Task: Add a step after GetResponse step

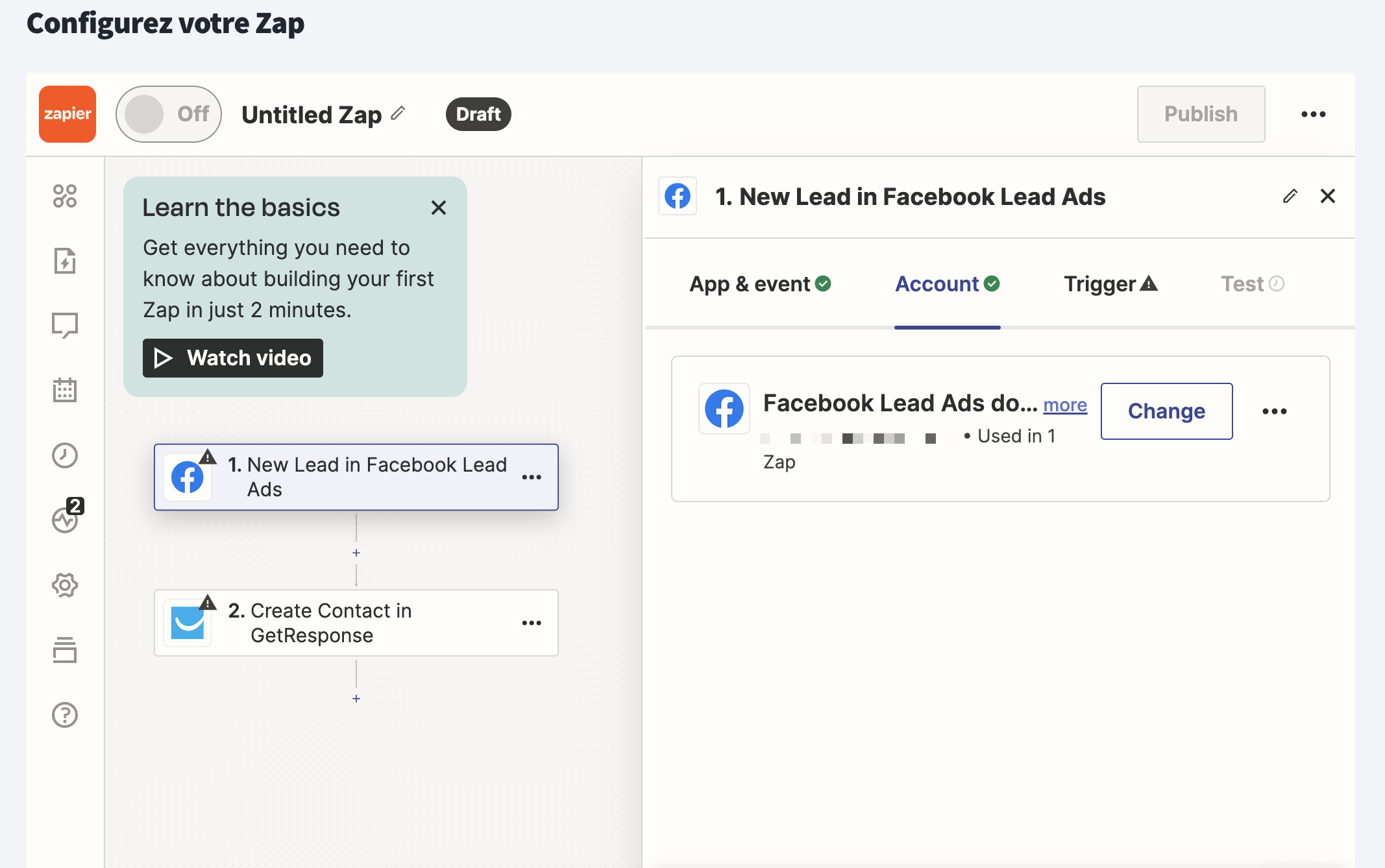Action: pos(356,699)
